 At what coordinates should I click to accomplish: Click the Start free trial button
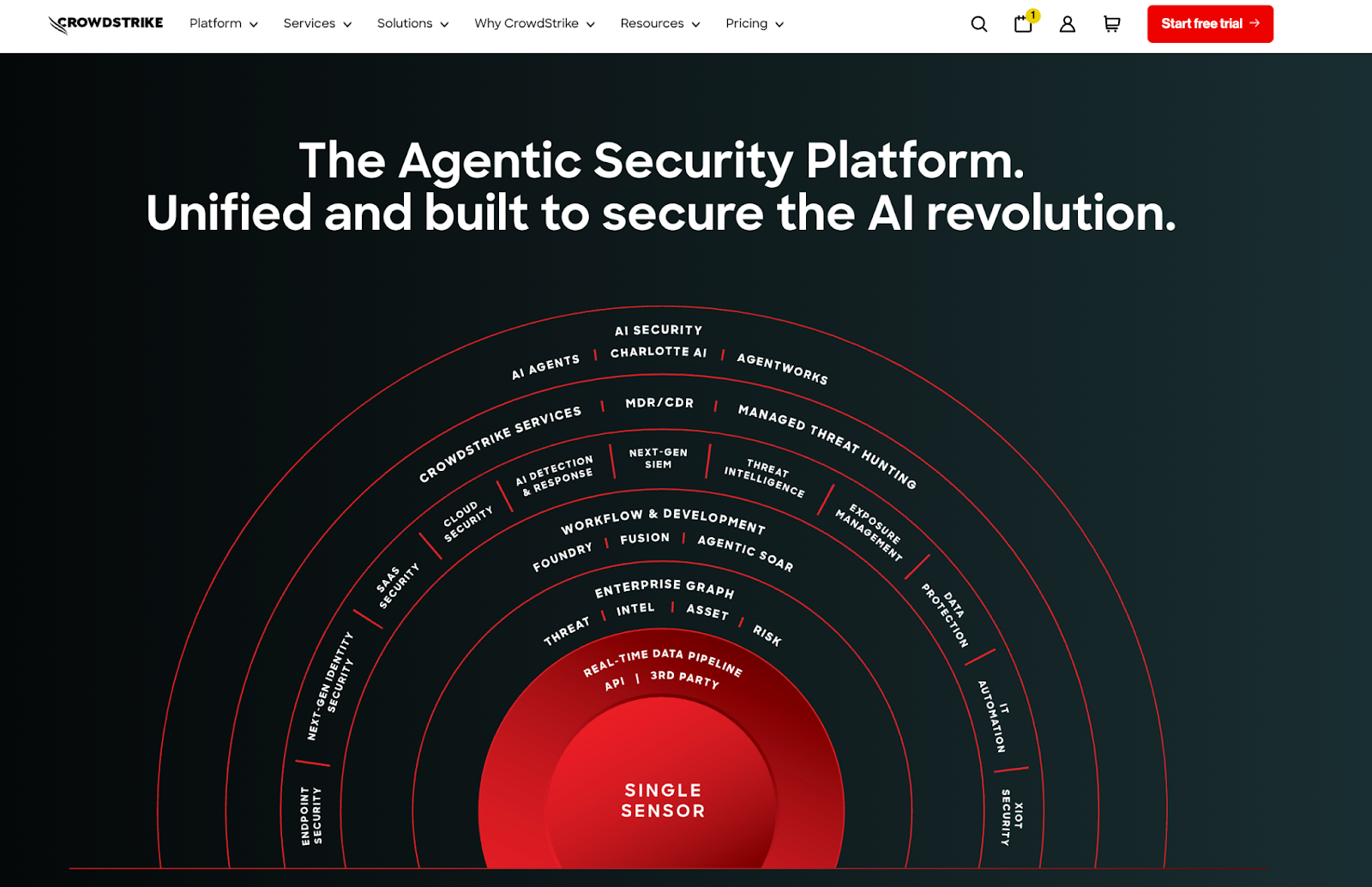1210,24
